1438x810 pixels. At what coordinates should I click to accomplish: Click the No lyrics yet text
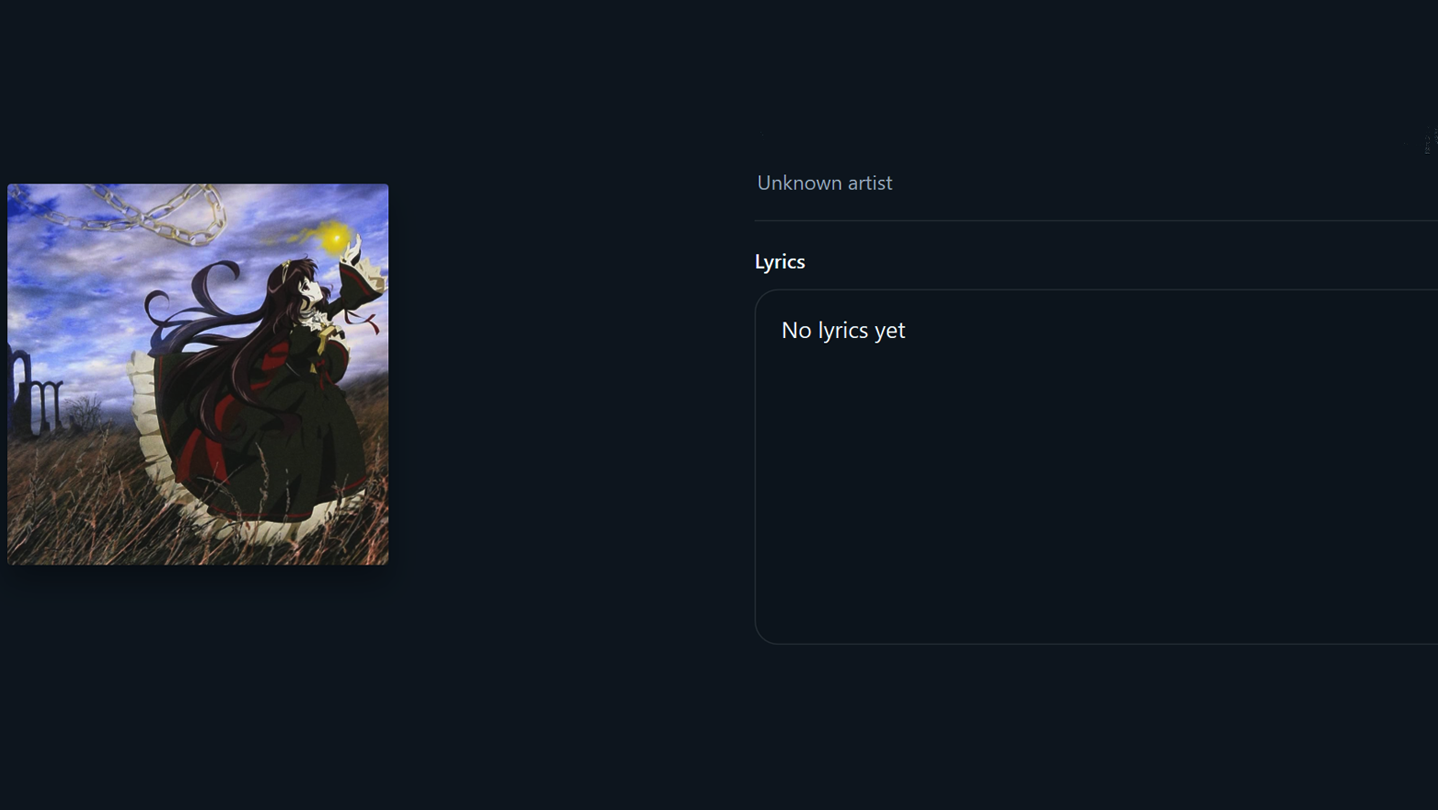coord(843,330)
